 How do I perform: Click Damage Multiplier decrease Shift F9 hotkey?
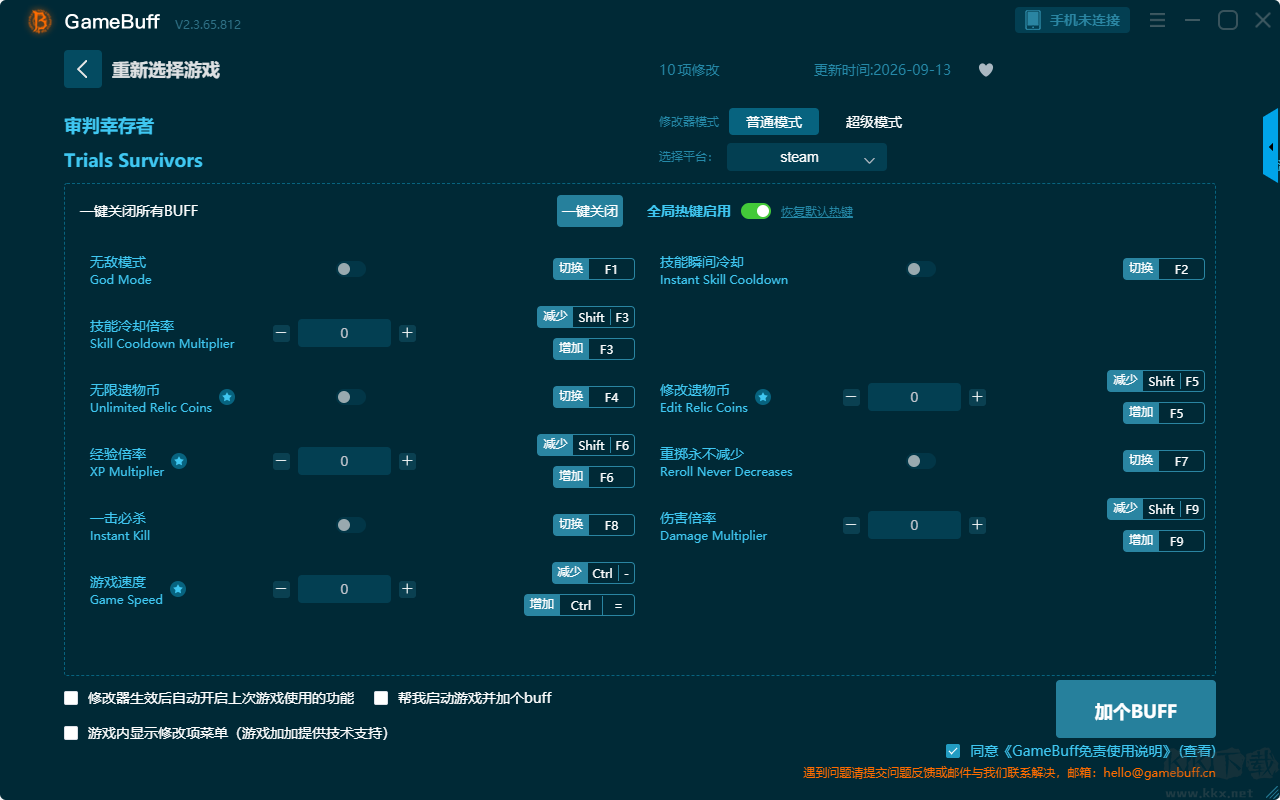coord(1156,509)
